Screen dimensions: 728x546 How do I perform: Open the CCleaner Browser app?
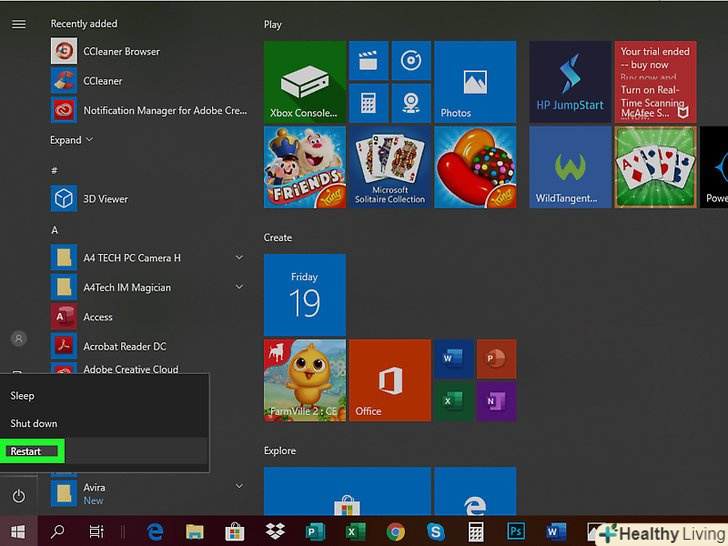[120, 52]
